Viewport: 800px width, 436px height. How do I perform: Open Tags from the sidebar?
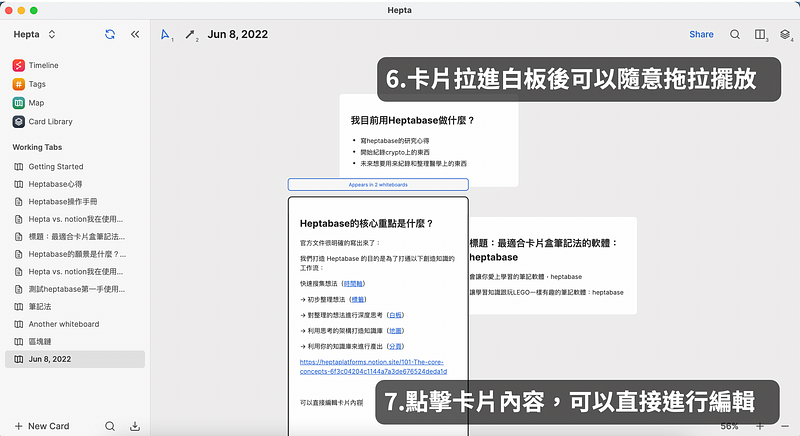[x=37, y=84]
